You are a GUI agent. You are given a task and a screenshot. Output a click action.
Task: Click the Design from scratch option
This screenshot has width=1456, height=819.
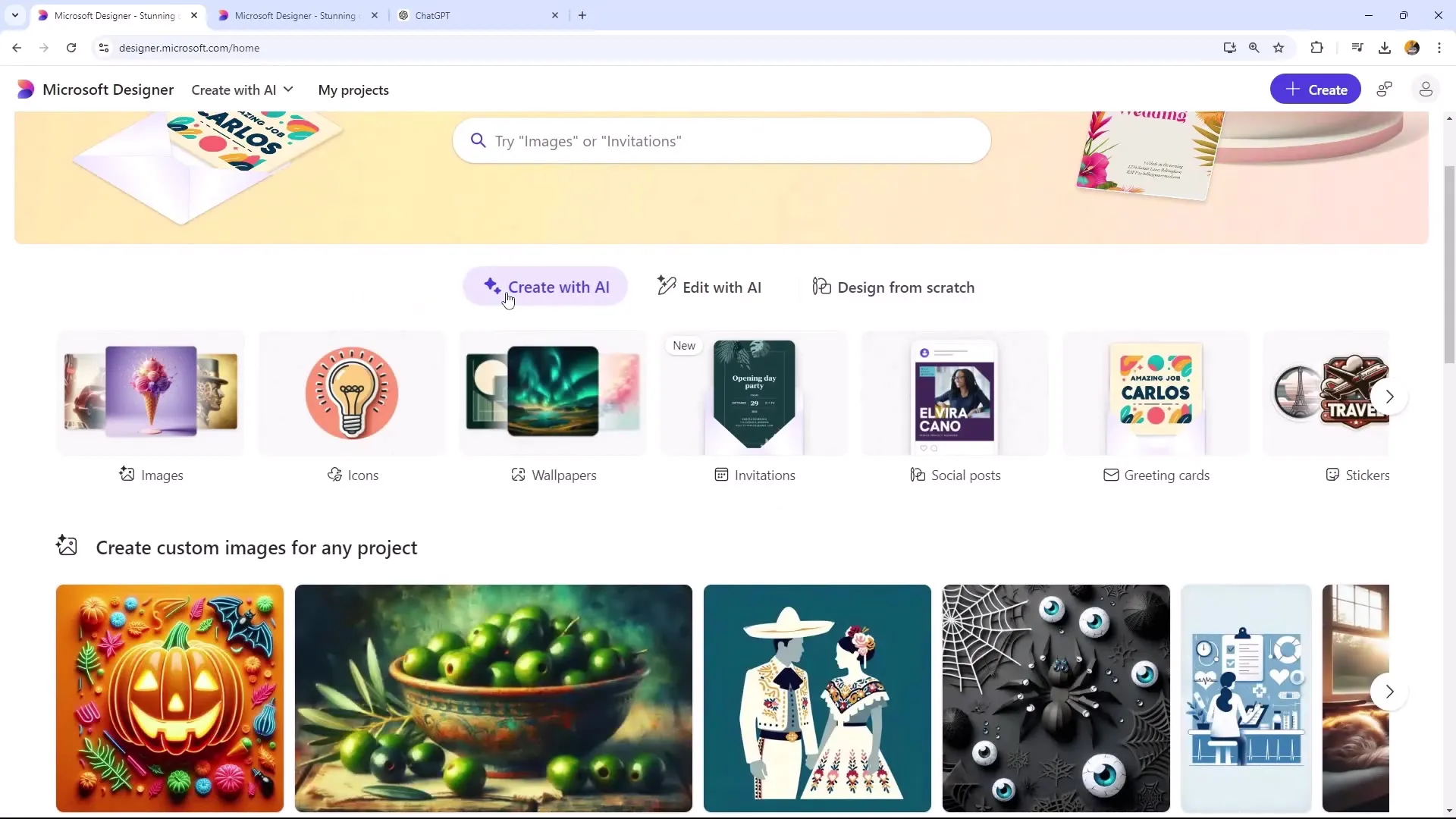click(x=895, y=287)
